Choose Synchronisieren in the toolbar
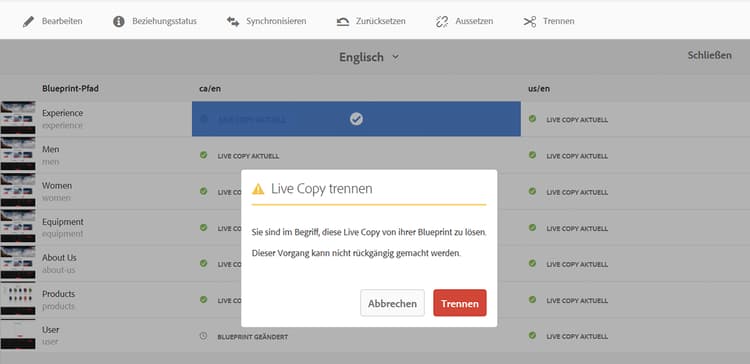Screen dimensions: 750x364 tap(276, 22)
